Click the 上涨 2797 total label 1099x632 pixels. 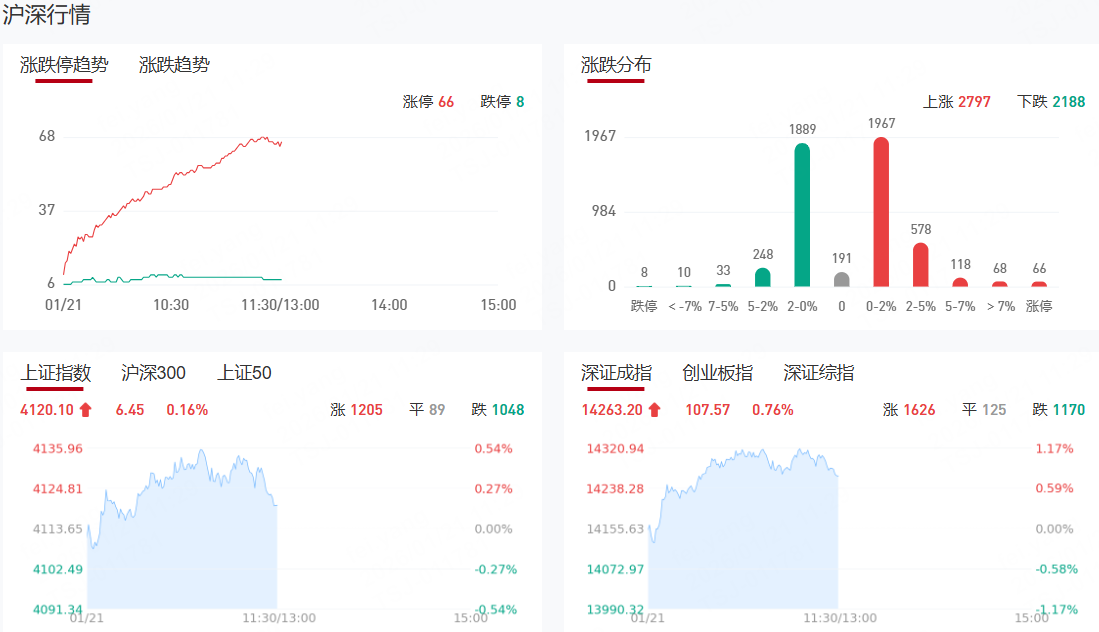click(x=956, y=101)
